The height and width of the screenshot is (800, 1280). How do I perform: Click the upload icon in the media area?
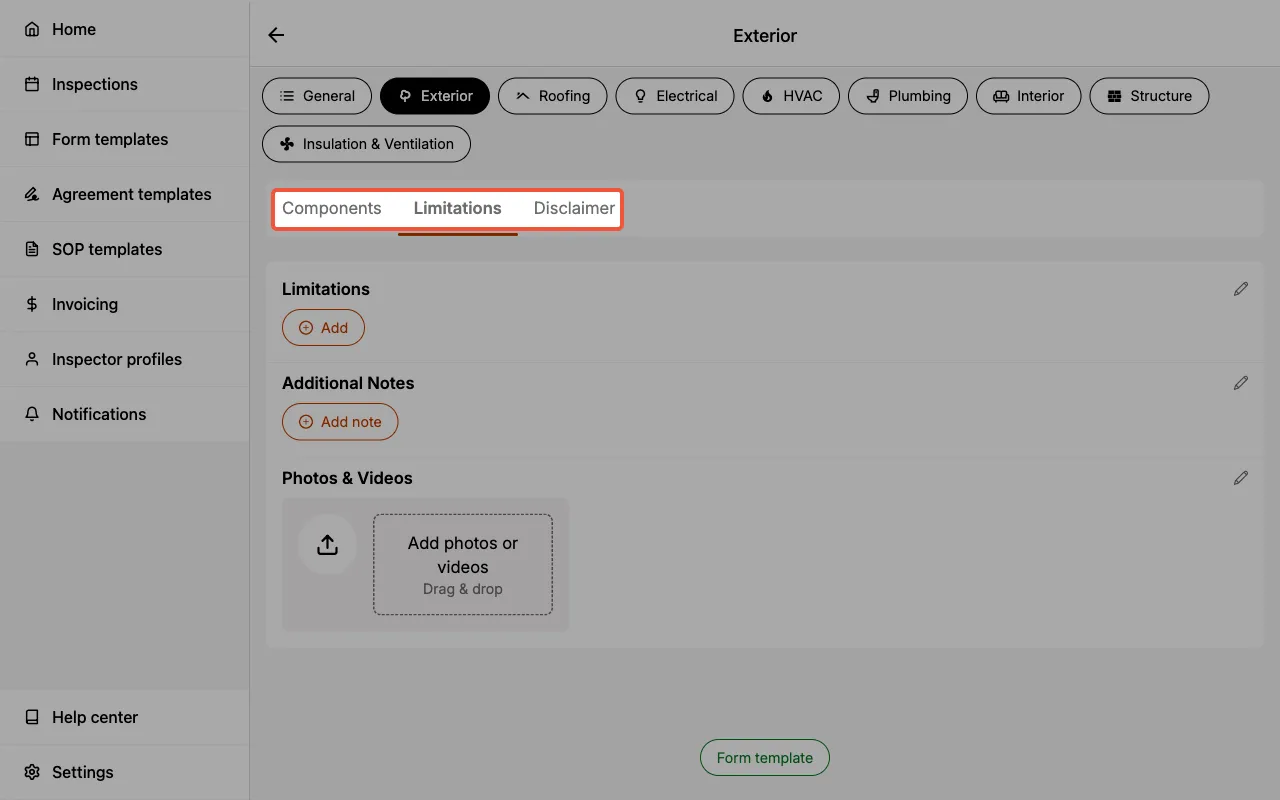[x=327, y=544]
